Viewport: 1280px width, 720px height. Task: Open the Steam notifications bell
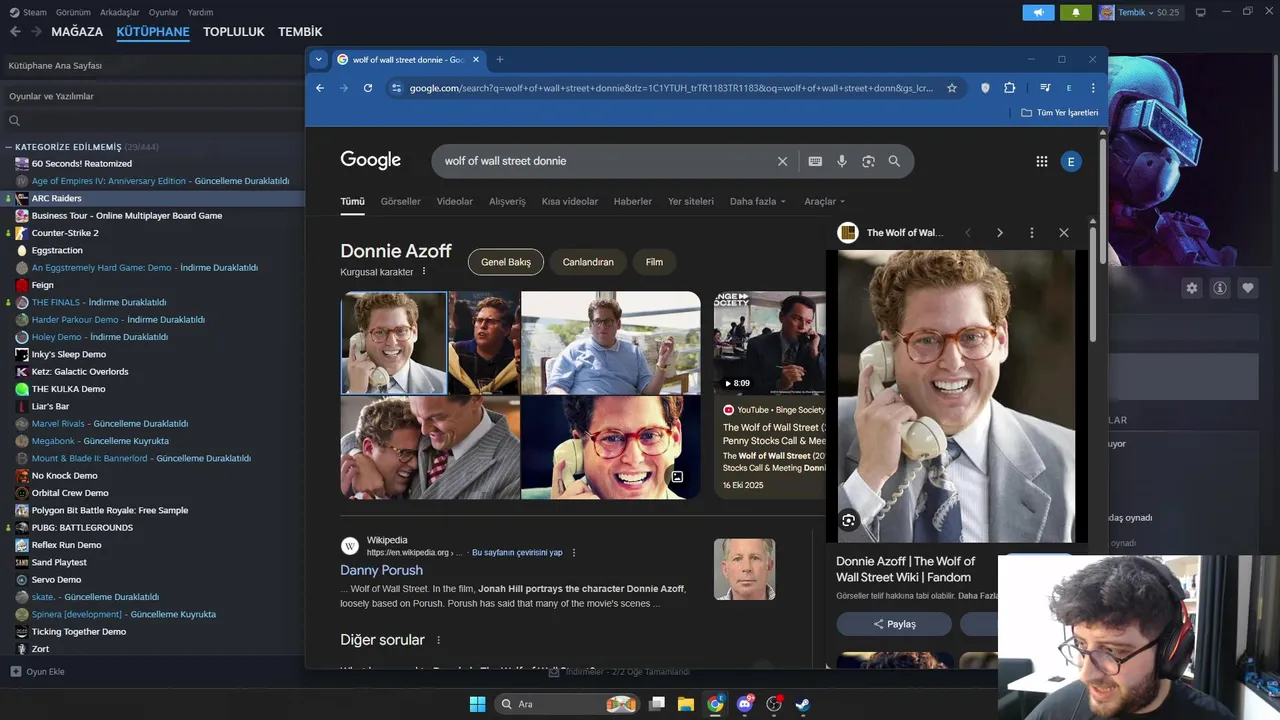[x=1076, y=12]
